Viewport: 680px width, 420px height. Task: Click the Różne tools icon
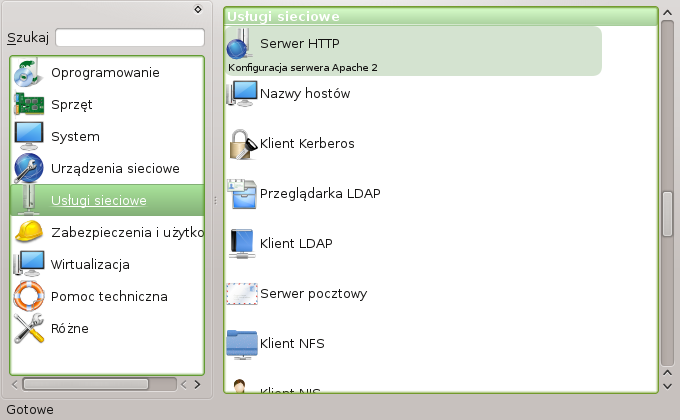(x=29, y=328)
